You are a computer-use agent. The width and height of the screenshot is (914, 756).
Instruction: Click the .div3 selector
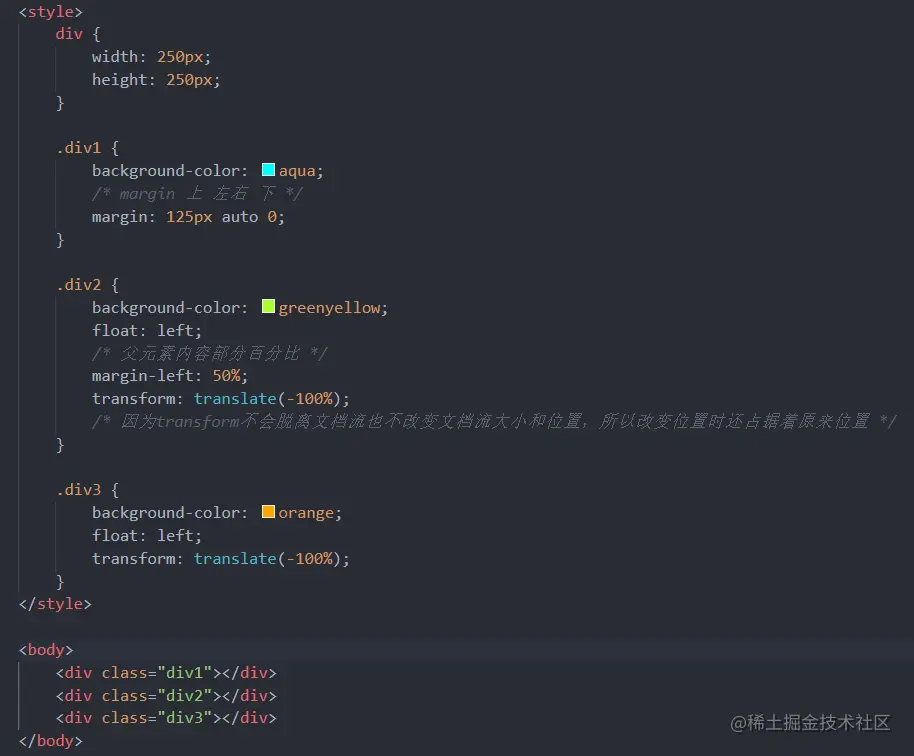click(79, 490)
